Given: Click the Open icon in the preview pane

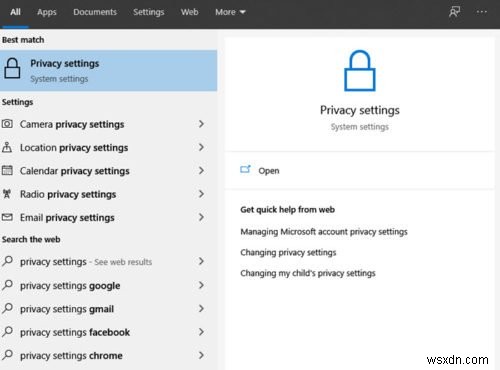Looking at the screenshot, I should pyautogui.click(x=245, y=169).
